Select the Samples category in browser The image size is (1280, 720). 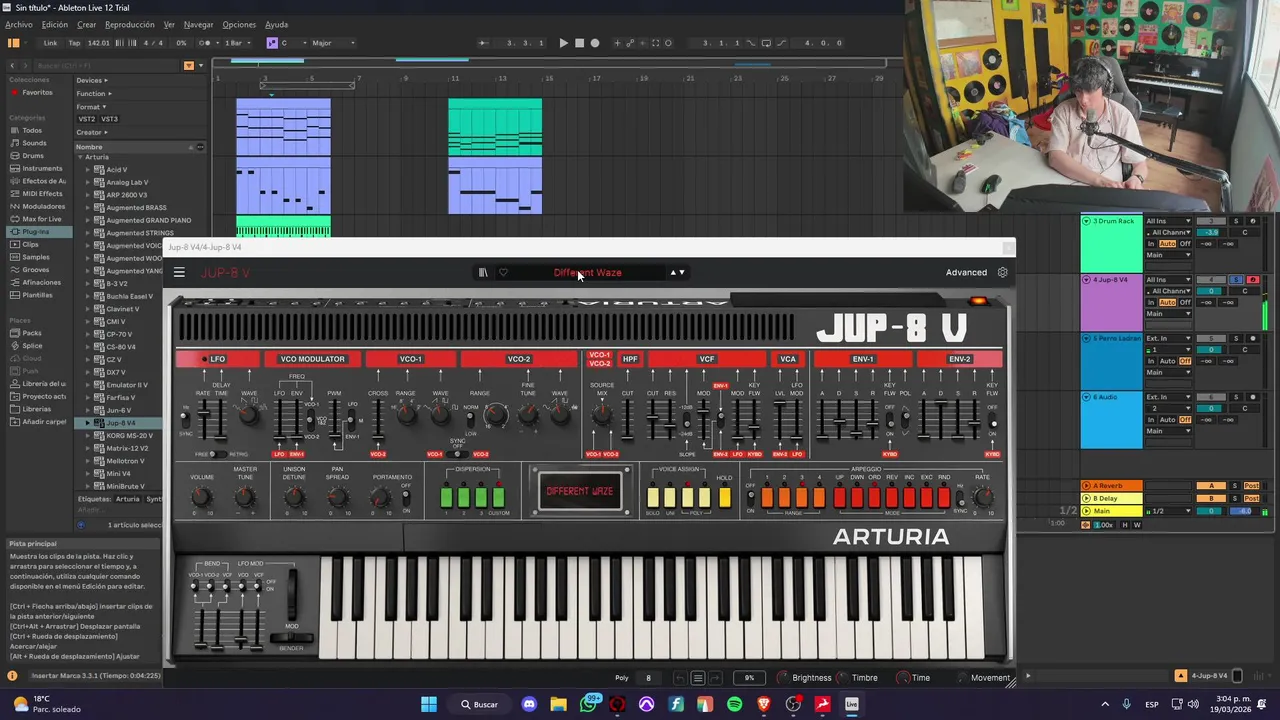[36, 257]
